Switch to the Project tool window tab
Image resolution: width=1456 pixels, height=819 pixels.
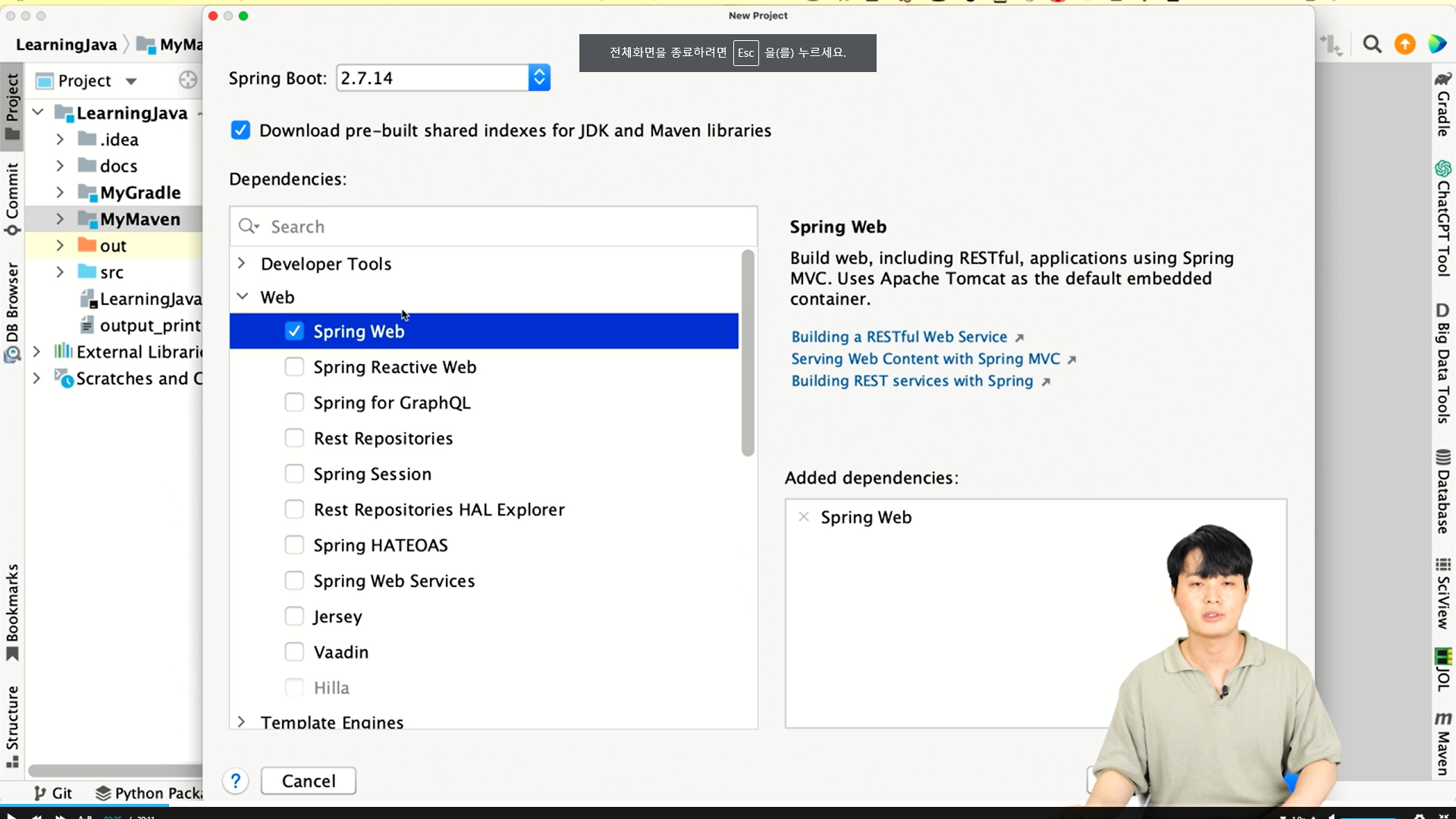point(12,106)
